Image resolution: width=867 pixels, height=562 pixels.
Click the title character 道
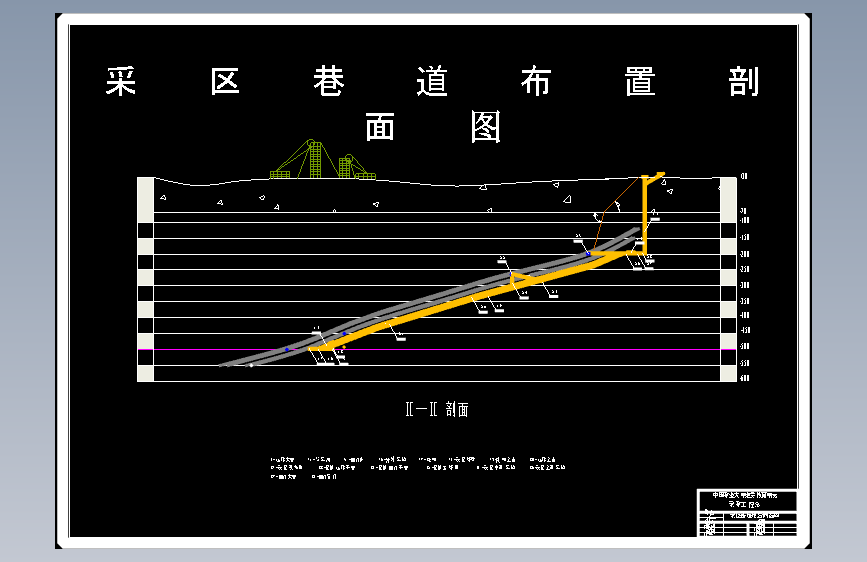[432, 81]
